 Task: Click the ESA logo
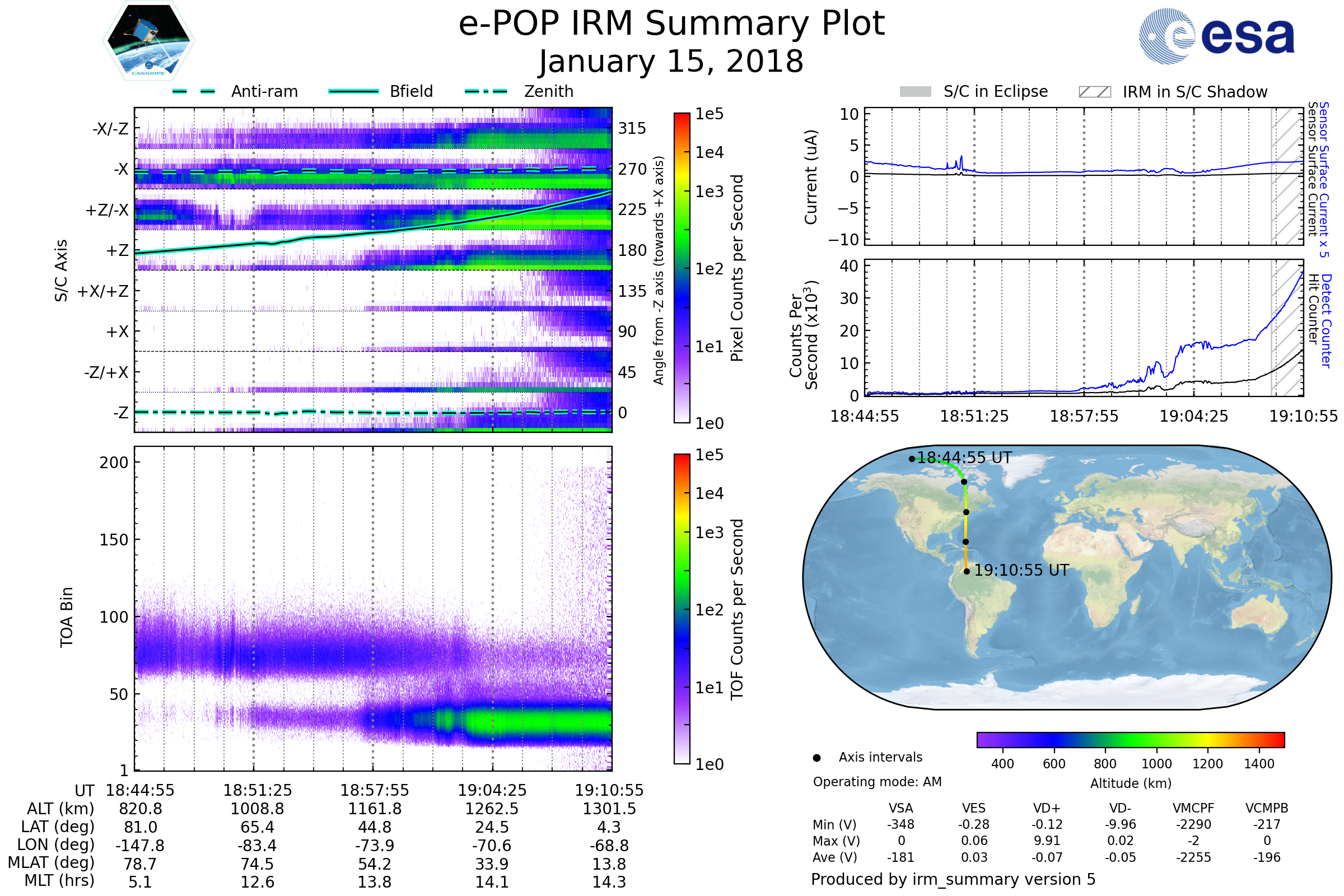(x=1216, y=36)
